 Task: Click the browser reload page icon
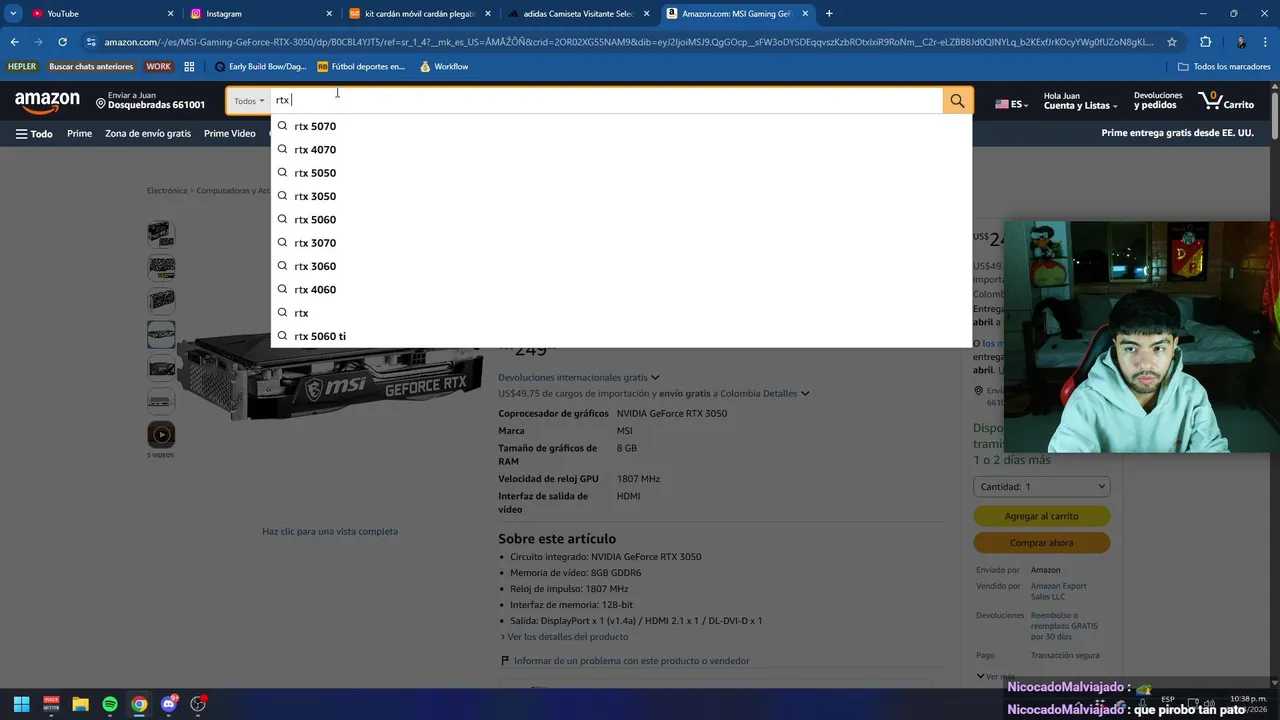pyautogui.click(x=62, y=42)
